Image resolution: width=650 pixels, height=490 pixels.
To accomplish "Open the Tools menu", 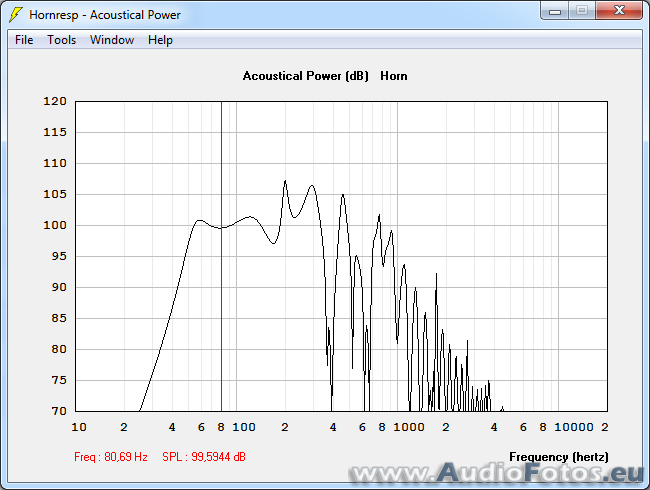I will pyautogui.click(x=61, y=40).
